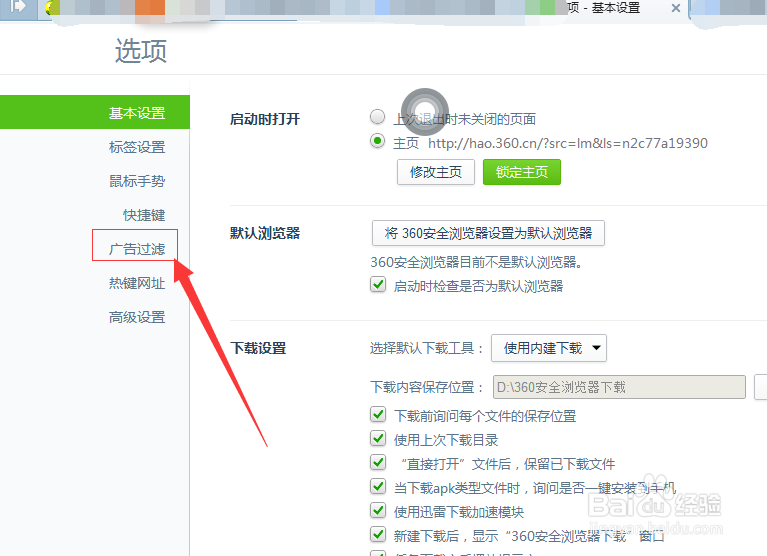
Task: Set 360安全浏览器 as default browser
Action: point(488,233)
